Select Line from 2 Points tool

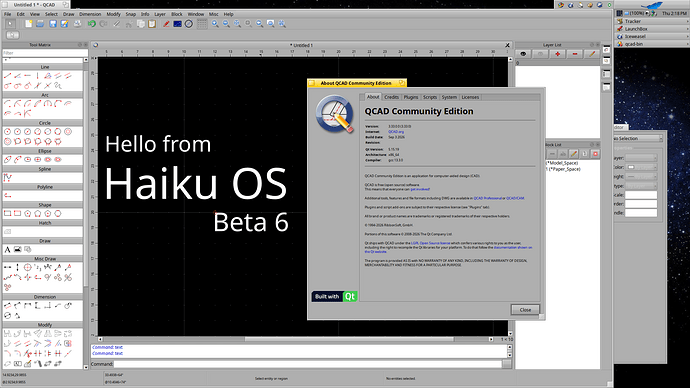click(x=7, y=76)
